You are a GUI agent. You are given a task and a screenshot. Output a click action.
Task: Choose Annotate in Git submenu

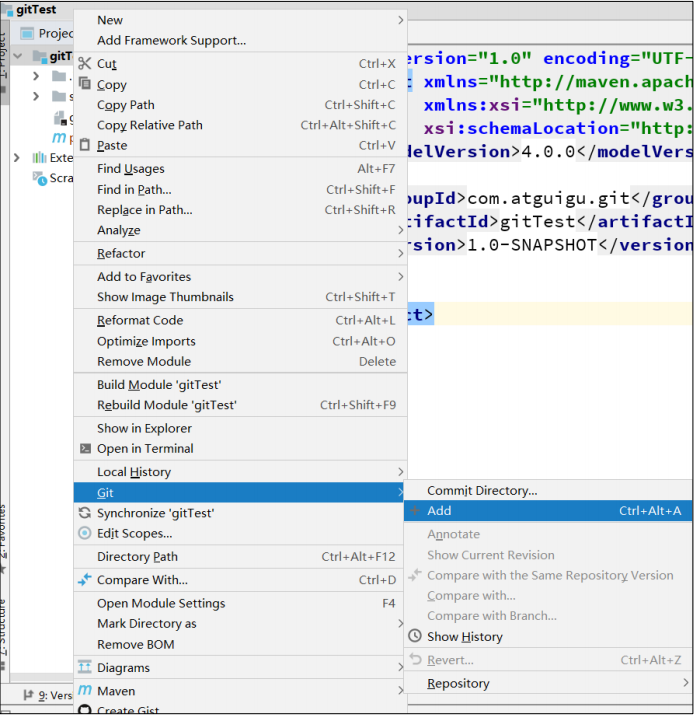(548, 534)
